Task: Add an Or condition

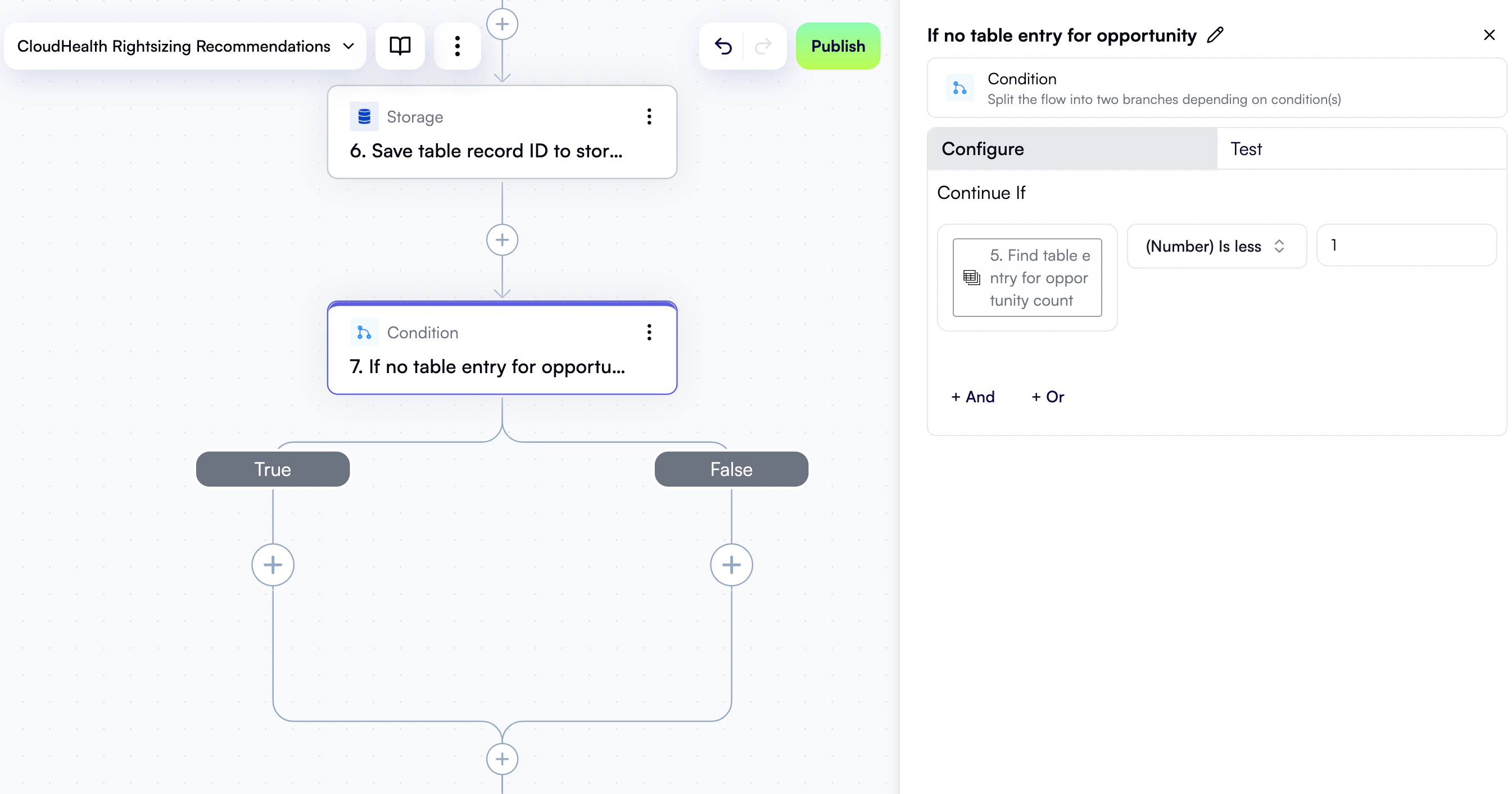Action: 1048,397
